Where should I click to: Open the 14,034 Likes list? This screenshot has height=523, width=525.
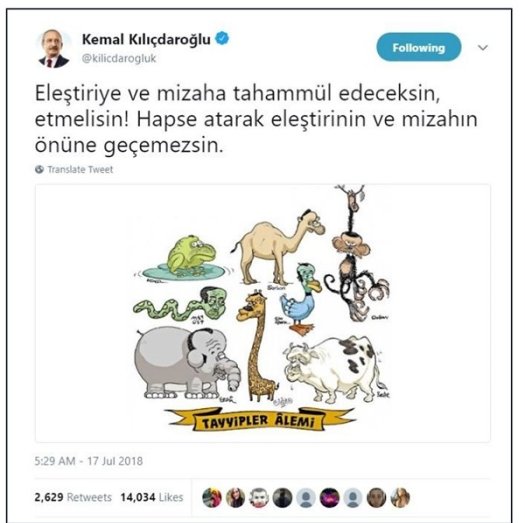tap(152, 497)
